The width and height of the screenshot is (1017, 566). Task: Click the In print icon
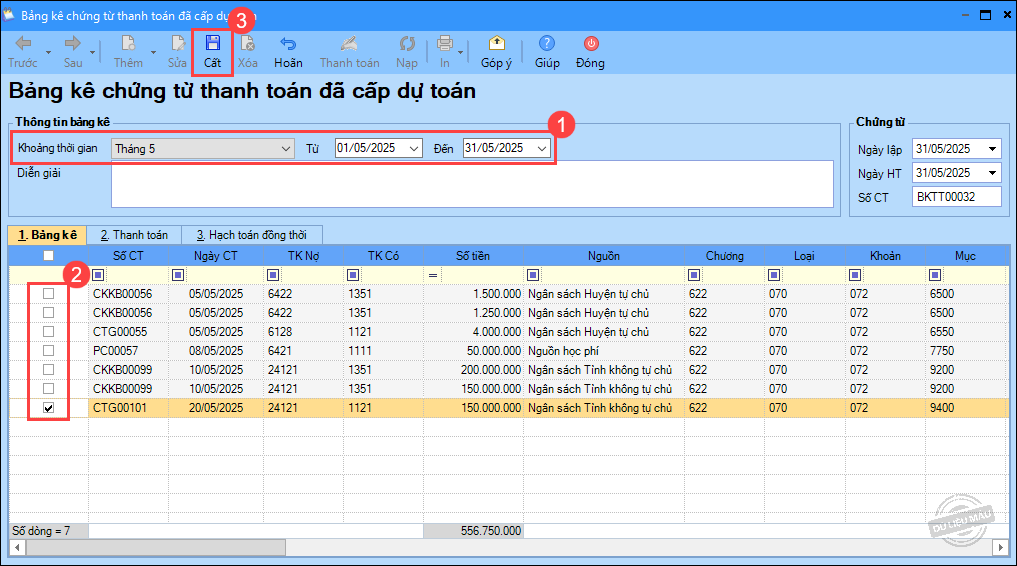tap(444, 45)
